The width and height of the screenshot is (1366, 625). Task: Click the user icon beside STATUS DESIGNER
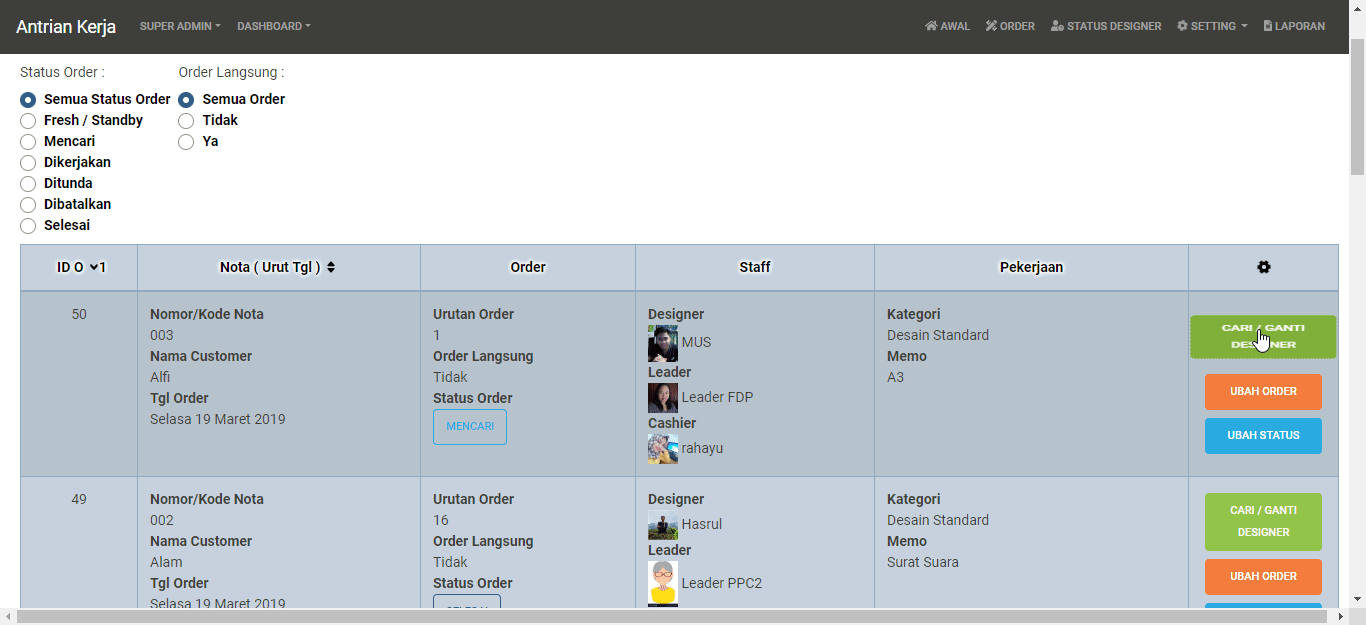[1057, 26]
